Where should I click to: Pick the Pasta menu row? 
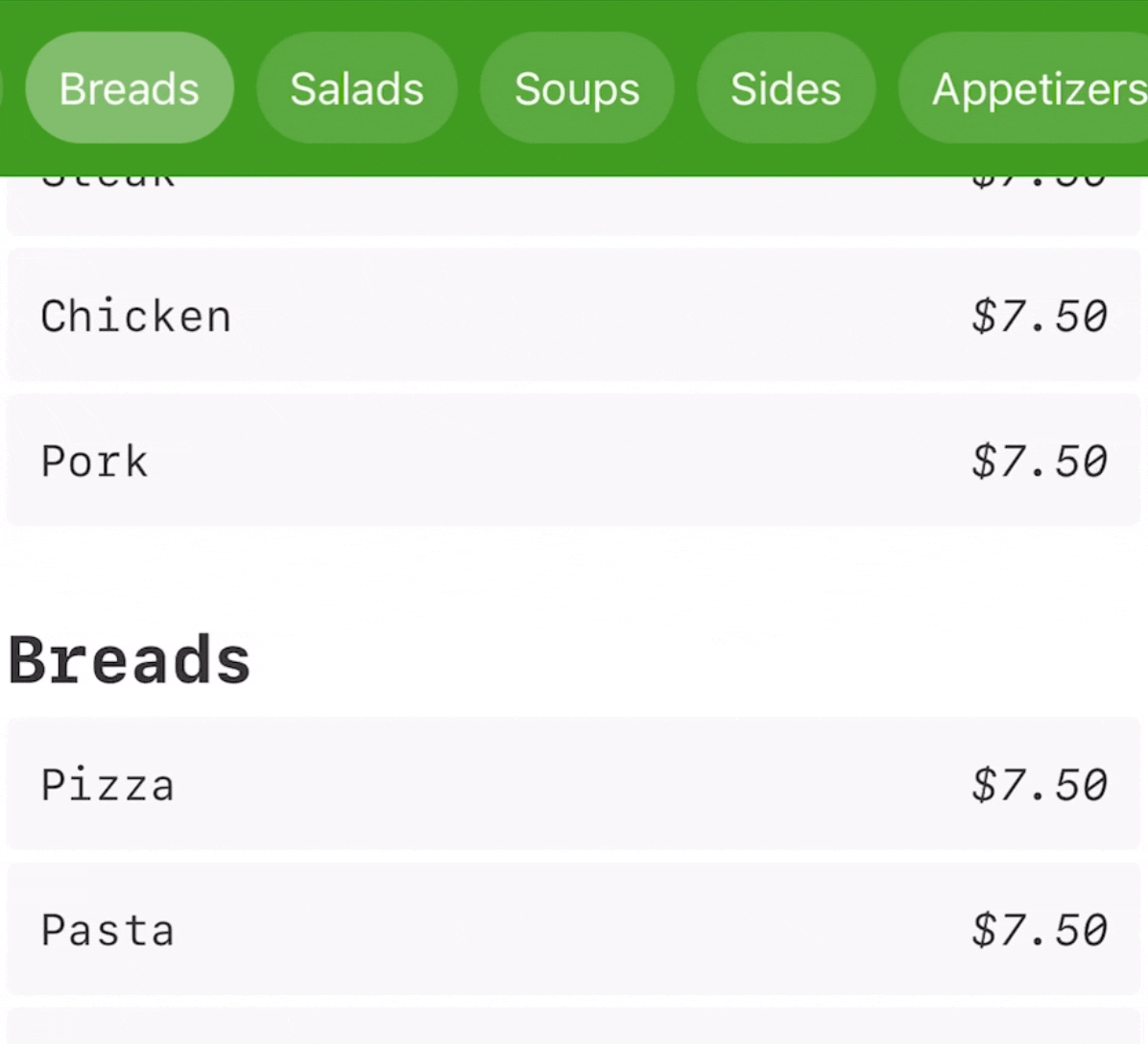573,929
